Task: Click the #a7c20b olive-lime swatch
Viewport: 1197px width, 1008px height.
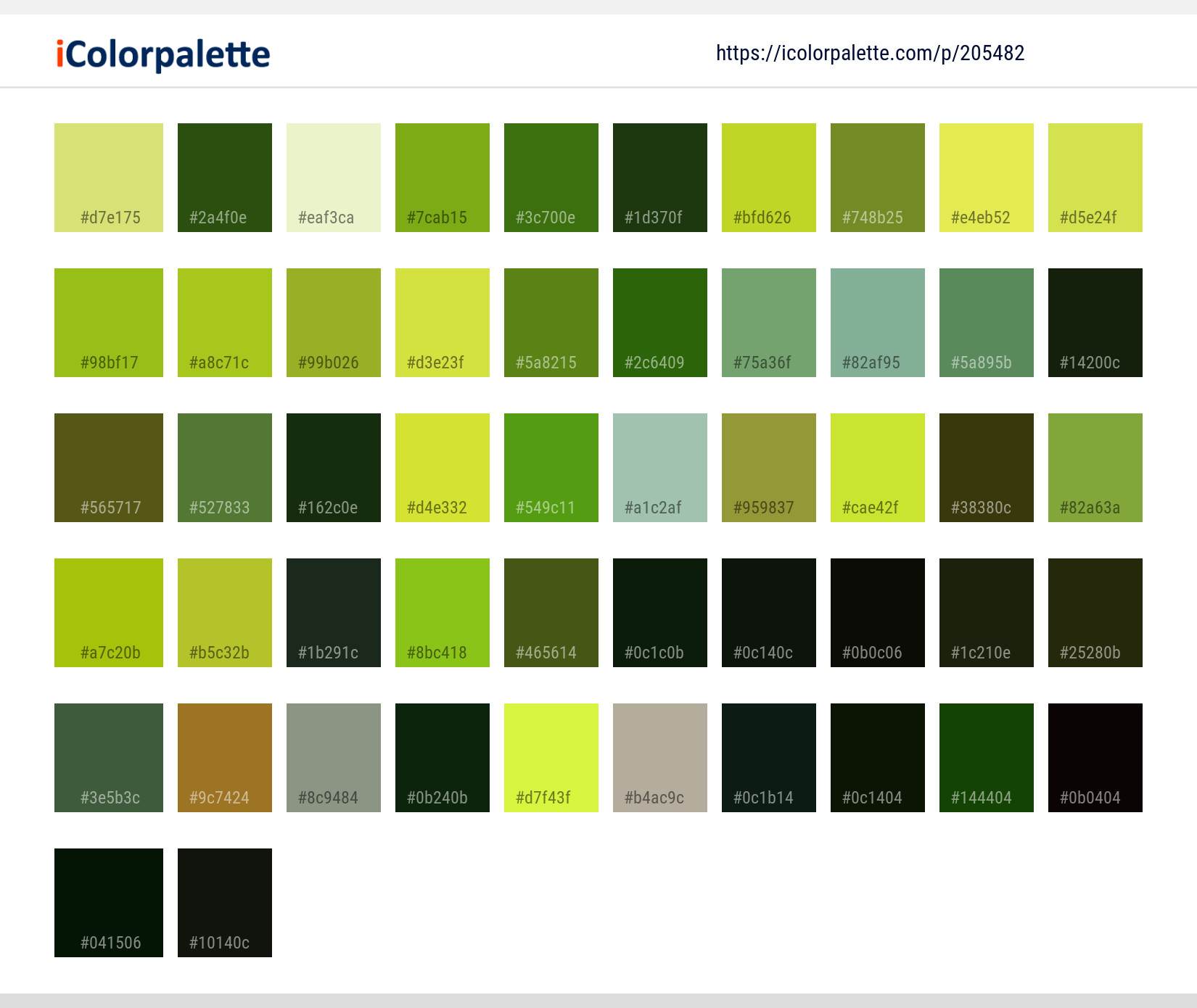Action: click(109, 613)
